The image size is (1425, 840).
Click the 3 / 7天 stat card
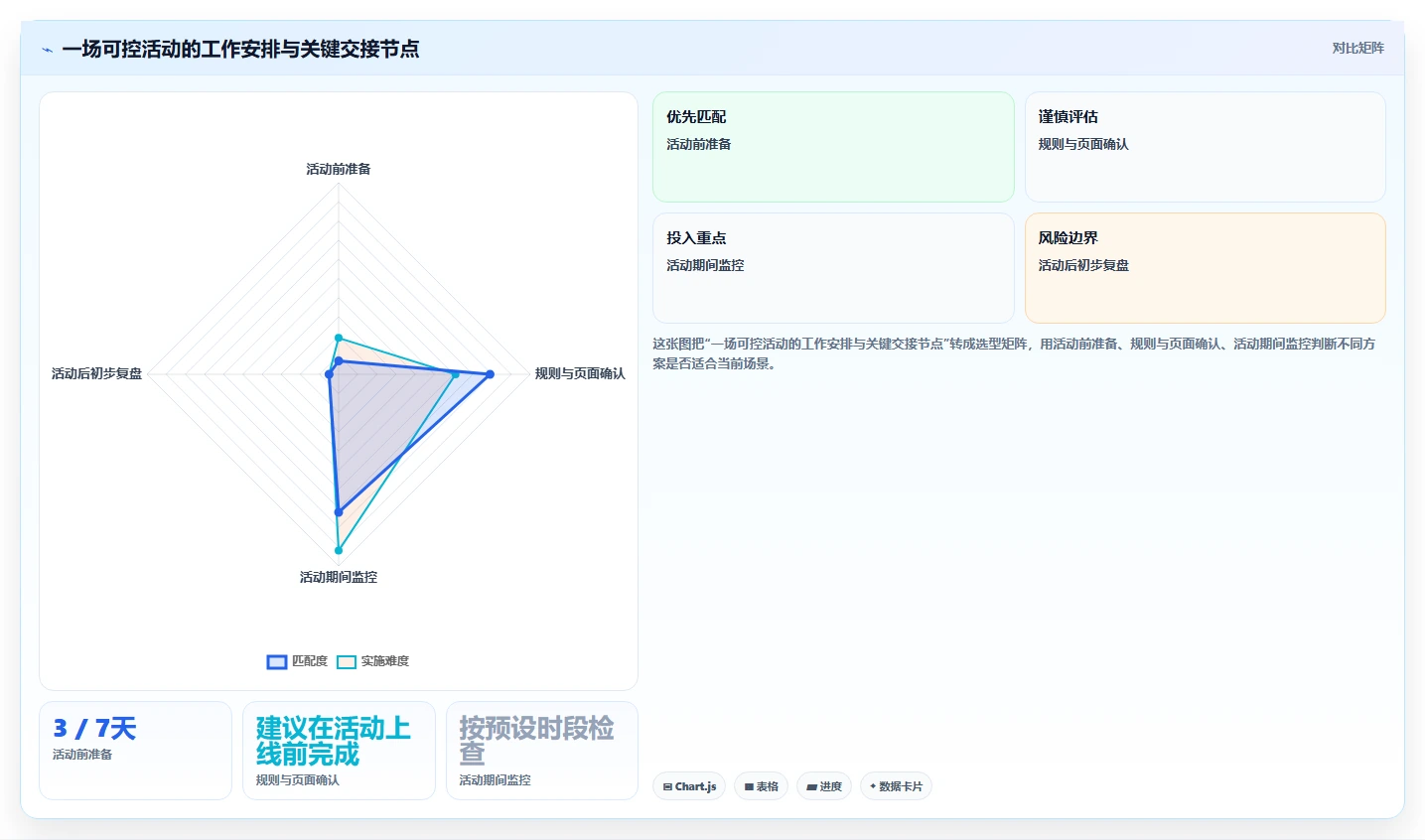[x=135, y=751]
